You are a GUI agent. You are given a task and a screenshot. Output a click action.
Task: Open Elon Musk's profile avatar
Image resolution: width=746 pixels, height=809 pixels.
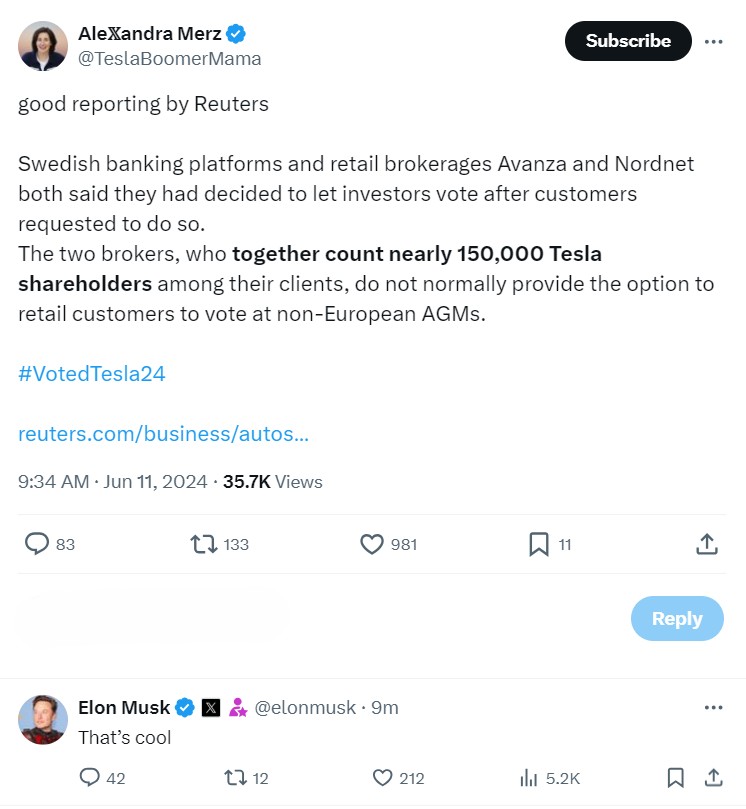tap(43, 719)
